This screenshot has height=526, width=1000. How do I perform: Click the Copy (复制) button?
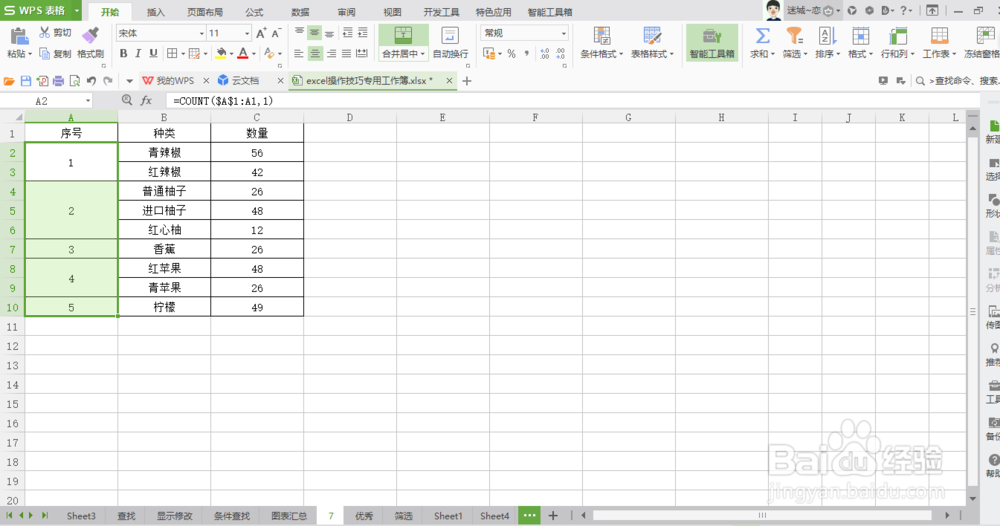click(x=55, y=54)
